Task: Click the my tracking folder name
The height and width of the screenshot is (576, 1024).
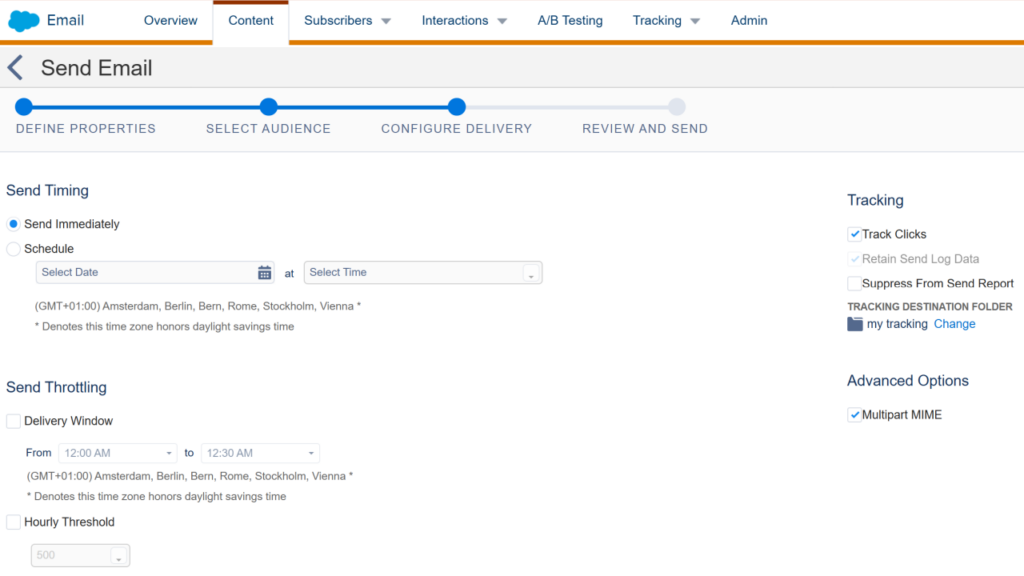Action: pyautogui.click(x=897, y=324)
